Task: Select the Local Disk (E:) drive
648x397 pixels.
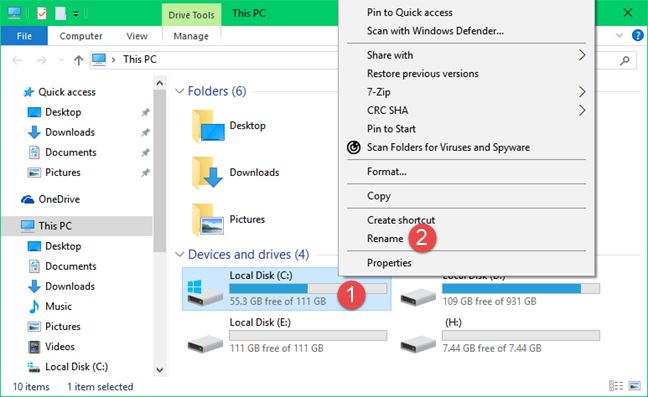Action: 287,335
